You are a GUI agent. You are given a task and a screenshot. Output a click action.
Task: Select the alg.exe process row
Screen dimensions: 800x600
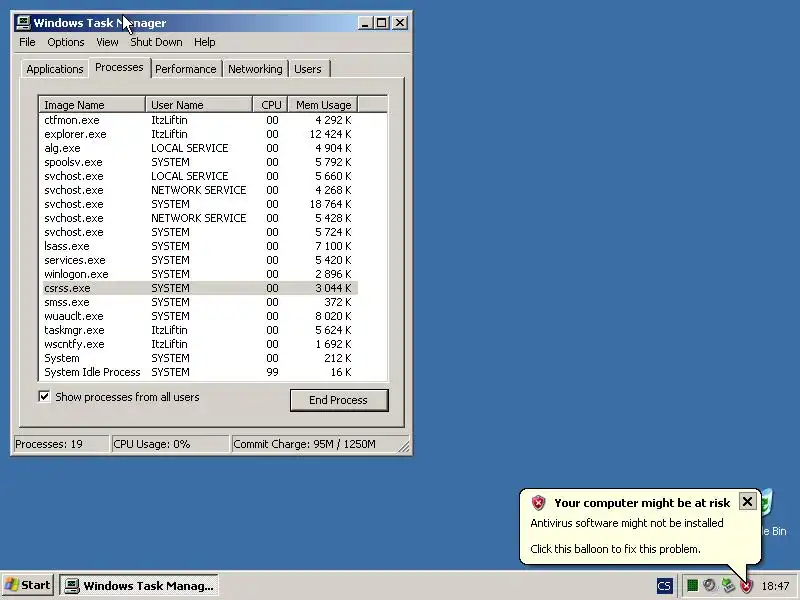click(200, 148)
